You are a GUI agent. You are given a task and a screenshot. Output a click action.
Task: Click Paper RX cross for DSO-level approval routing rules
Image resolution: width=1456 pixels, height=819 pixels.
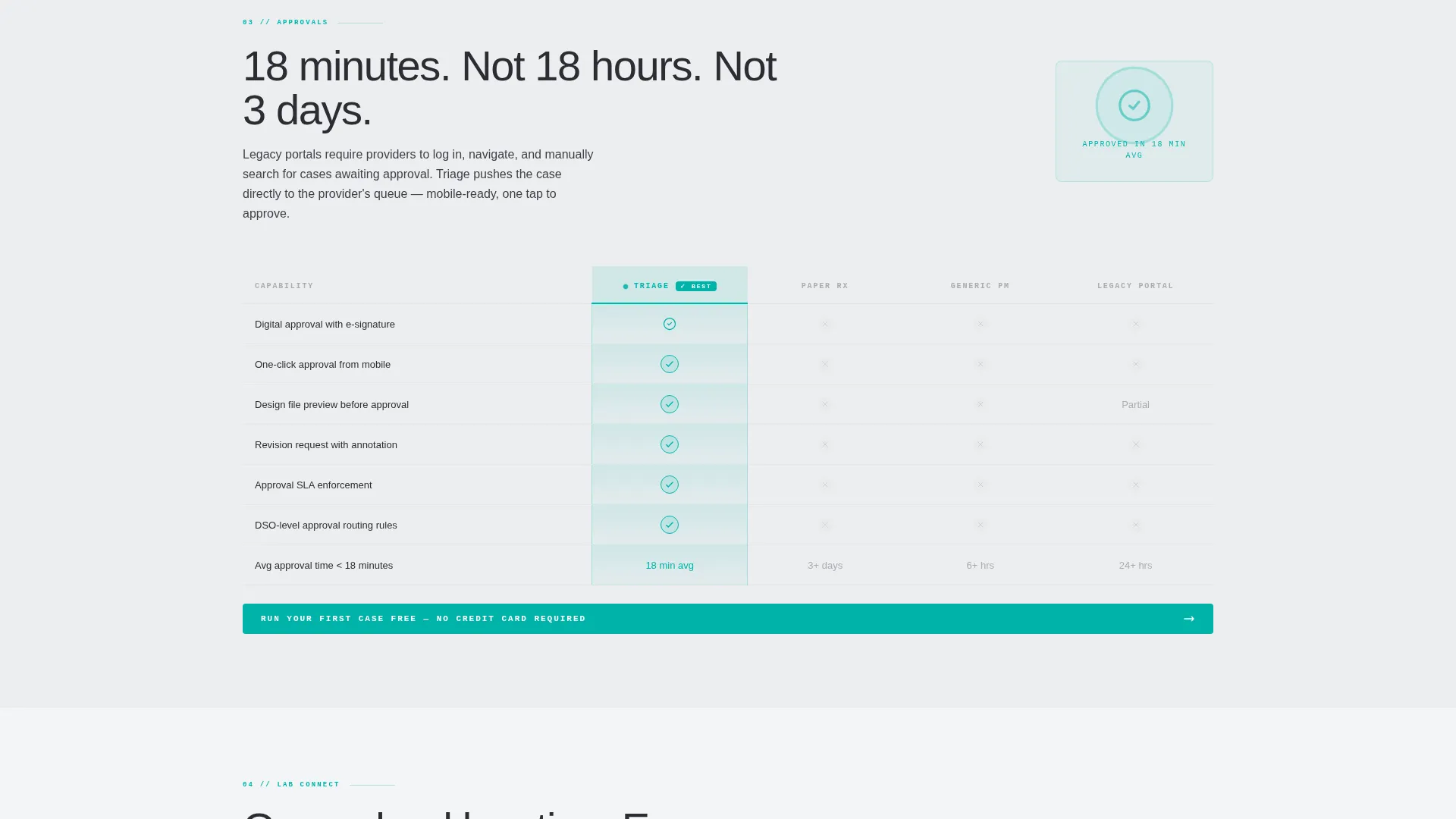[825, 525]
